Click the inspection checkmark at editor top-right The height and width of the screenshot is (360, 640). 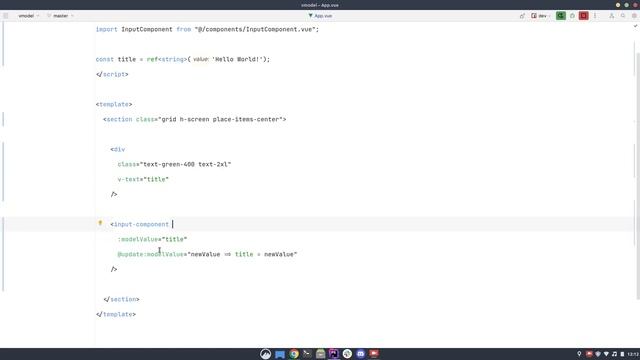pyautogui.click(x=636, y=26)
